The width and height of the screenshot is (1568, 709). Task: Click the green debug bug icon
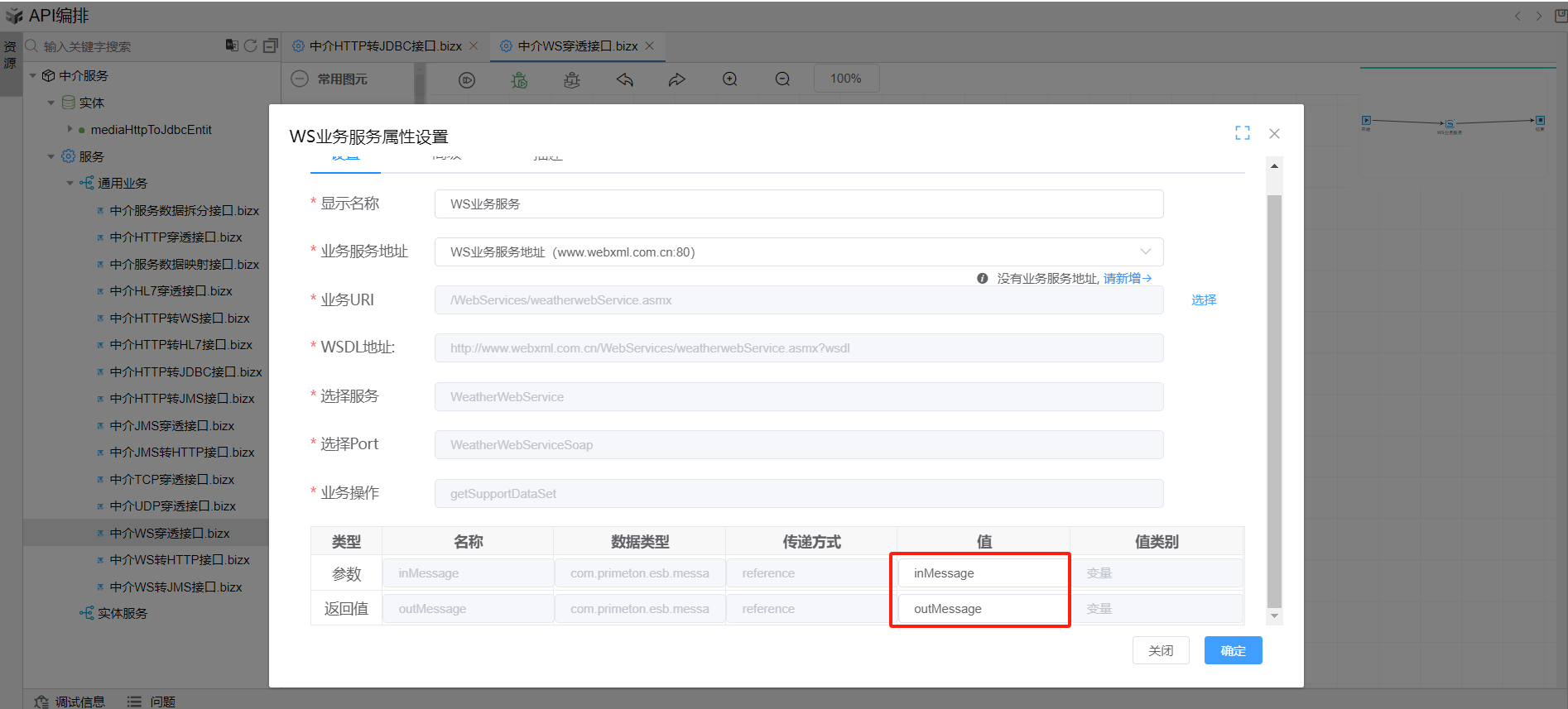(x=519, y=80)
